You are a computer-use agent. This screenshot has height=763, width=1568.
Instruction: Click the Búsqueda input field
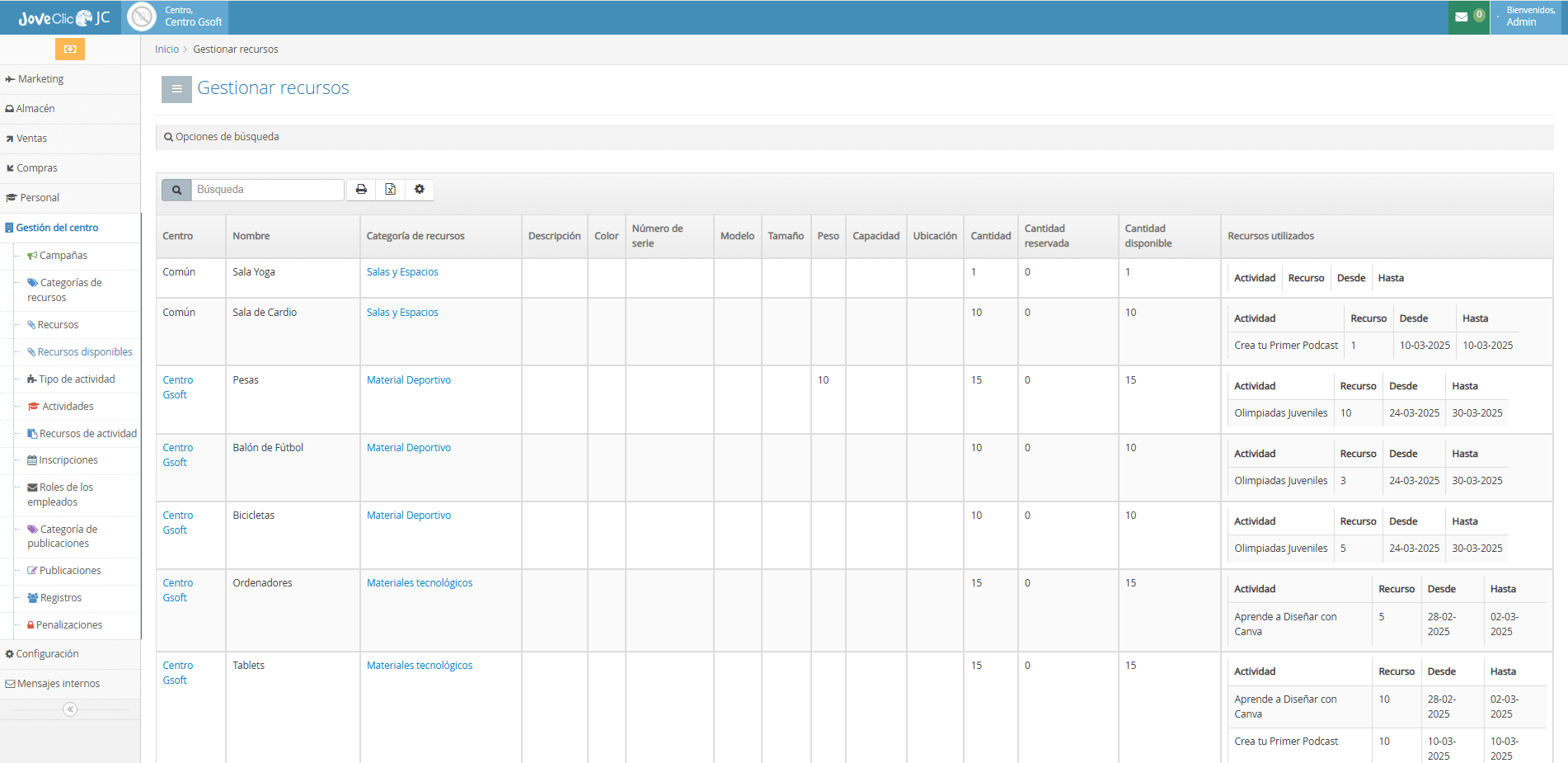click(x=267, y=190)
